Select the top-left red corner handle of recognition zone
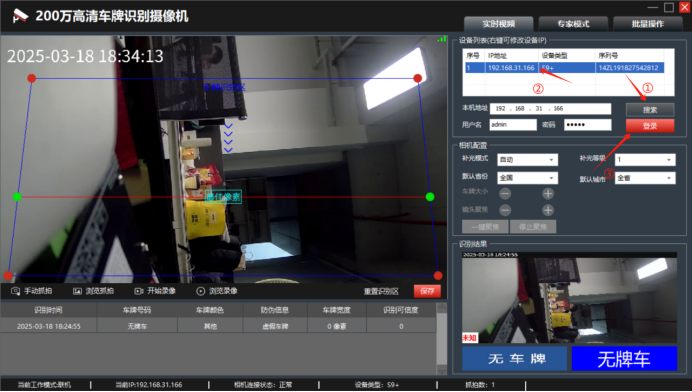 click(31, 78)
